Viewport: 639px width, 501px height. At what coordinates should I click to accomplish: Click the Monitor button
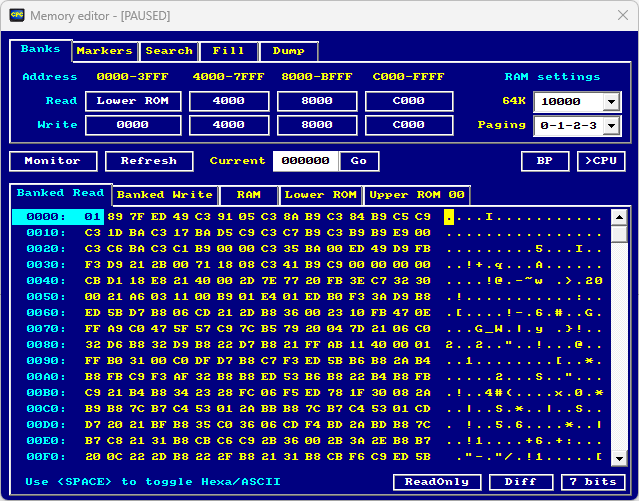(53, 161)
